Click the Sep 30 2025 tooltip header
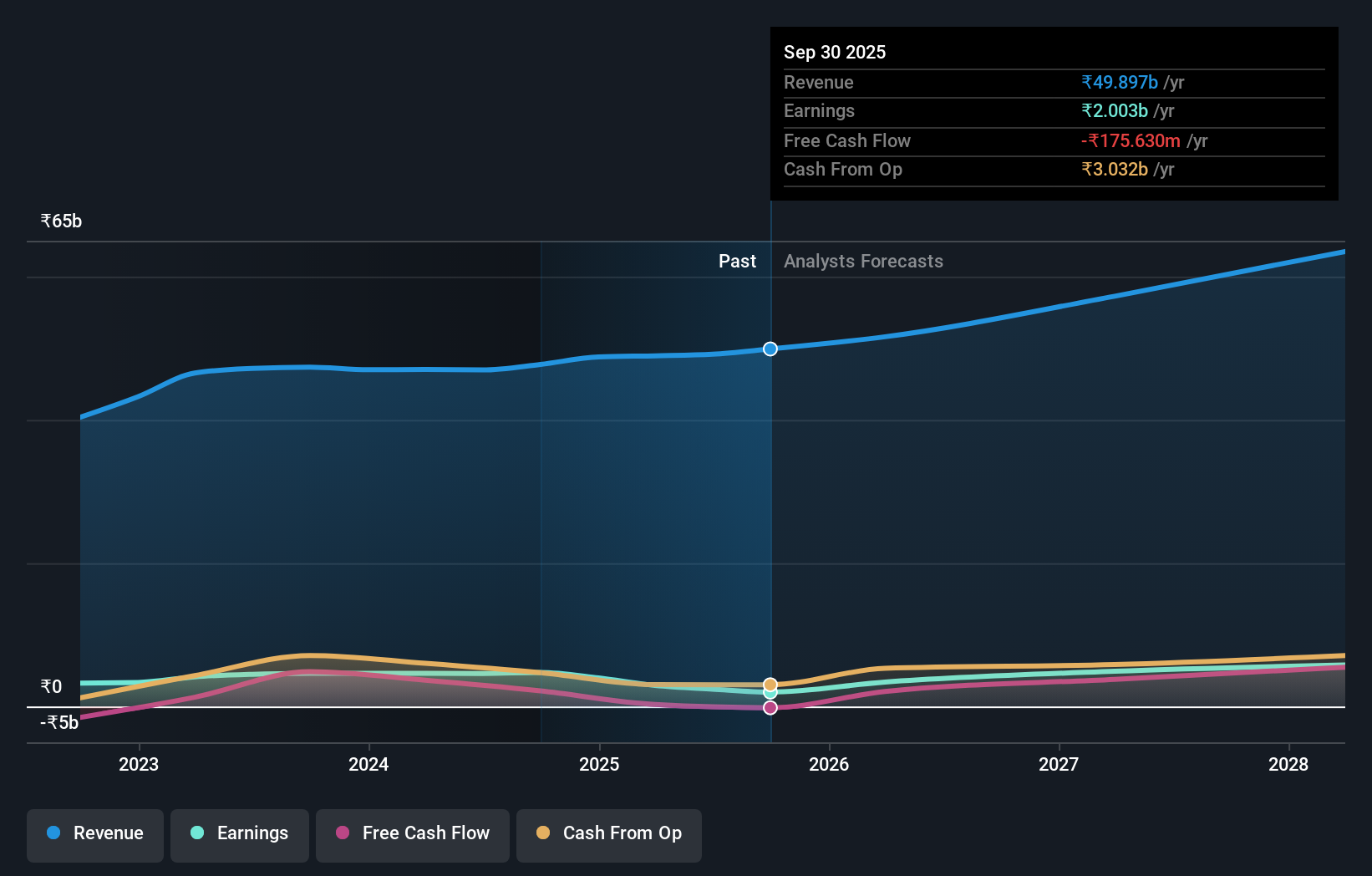The height and width of the screenshot is (876, 1372). click(x=835, y=52)
